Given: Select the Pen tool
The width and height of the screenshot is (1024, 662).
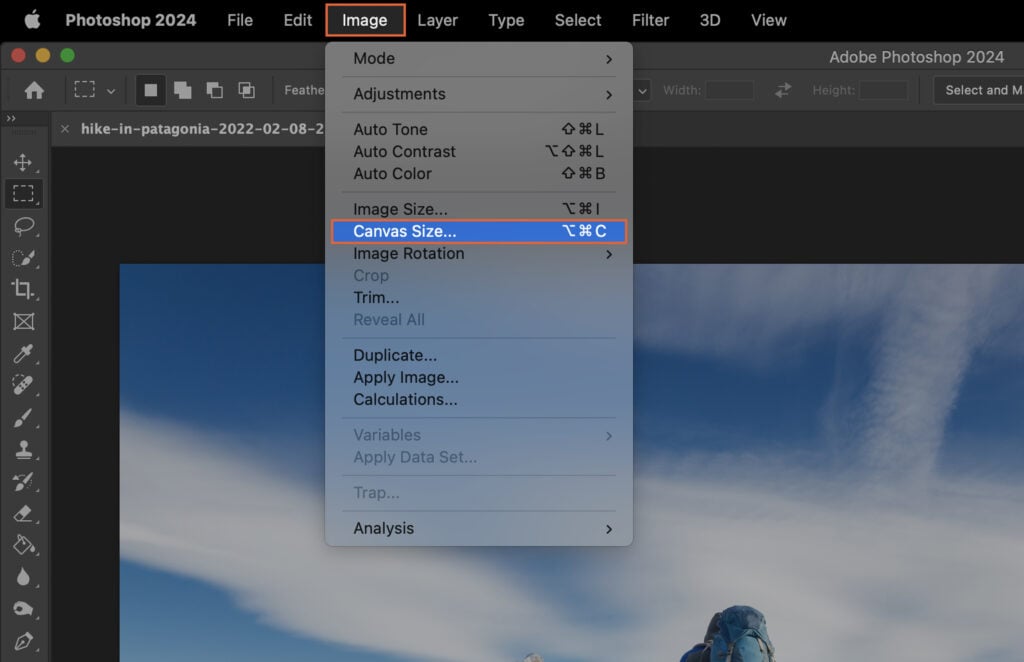Looking at the screenshot, I should [x=24, y=642].
